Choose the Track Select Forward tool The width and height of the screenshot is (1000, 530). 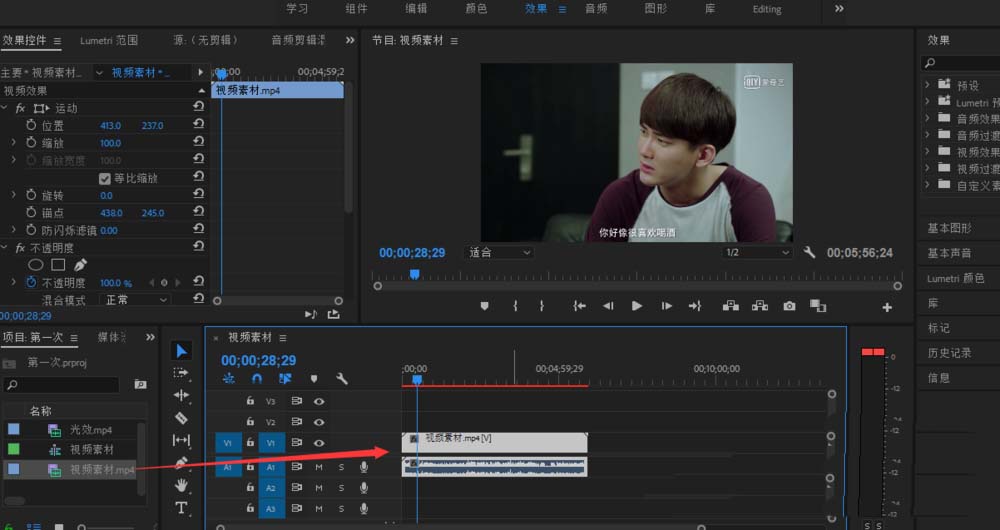[x=181, y=373]
